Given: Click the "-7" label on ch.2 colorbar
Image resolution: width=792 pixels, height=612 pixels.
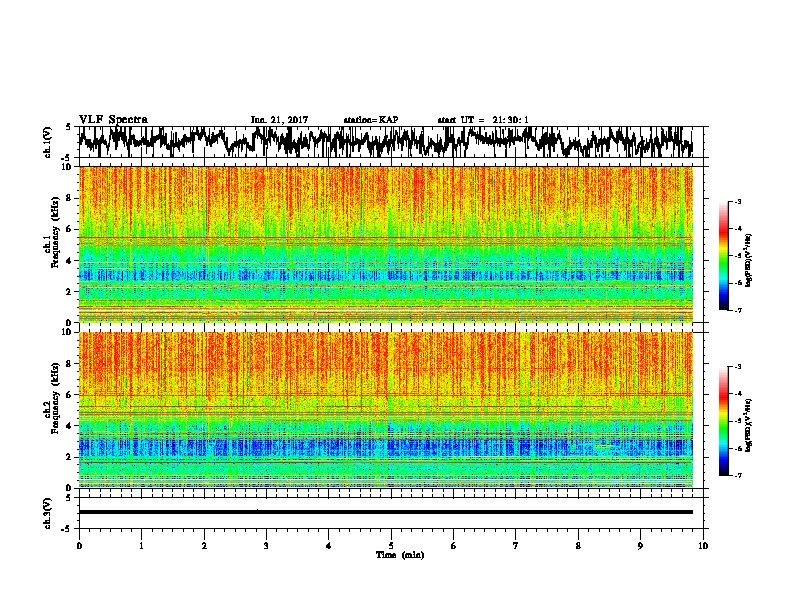Looking at the screenshot, I should point(737,475).
